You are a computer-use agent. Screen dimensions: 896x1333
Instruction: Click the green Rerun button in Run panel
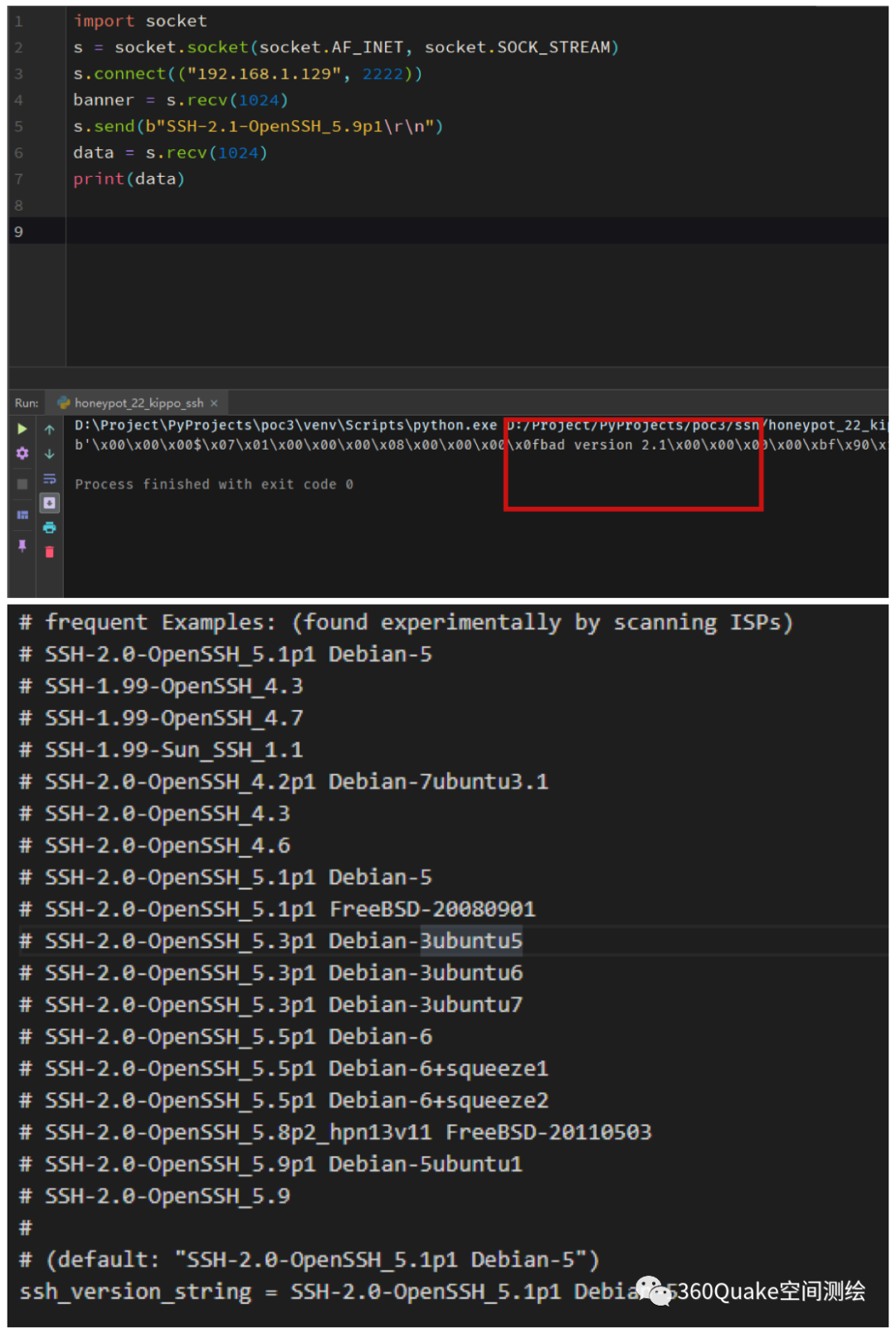(22, 429)
